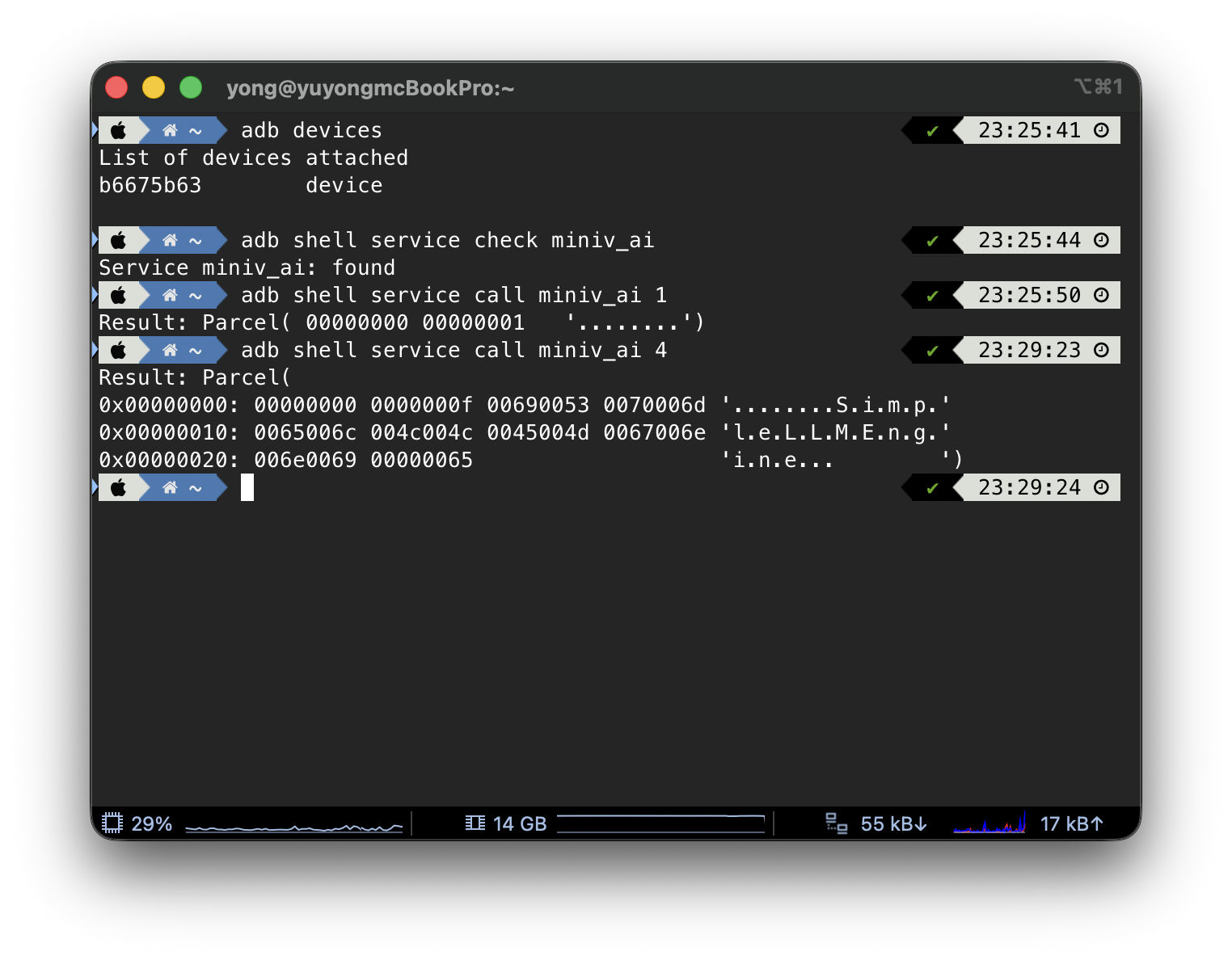The width and height of the screenshot is (1232, 960).
Task: Click the CPU chip icon in status bar
Action: 112,823
